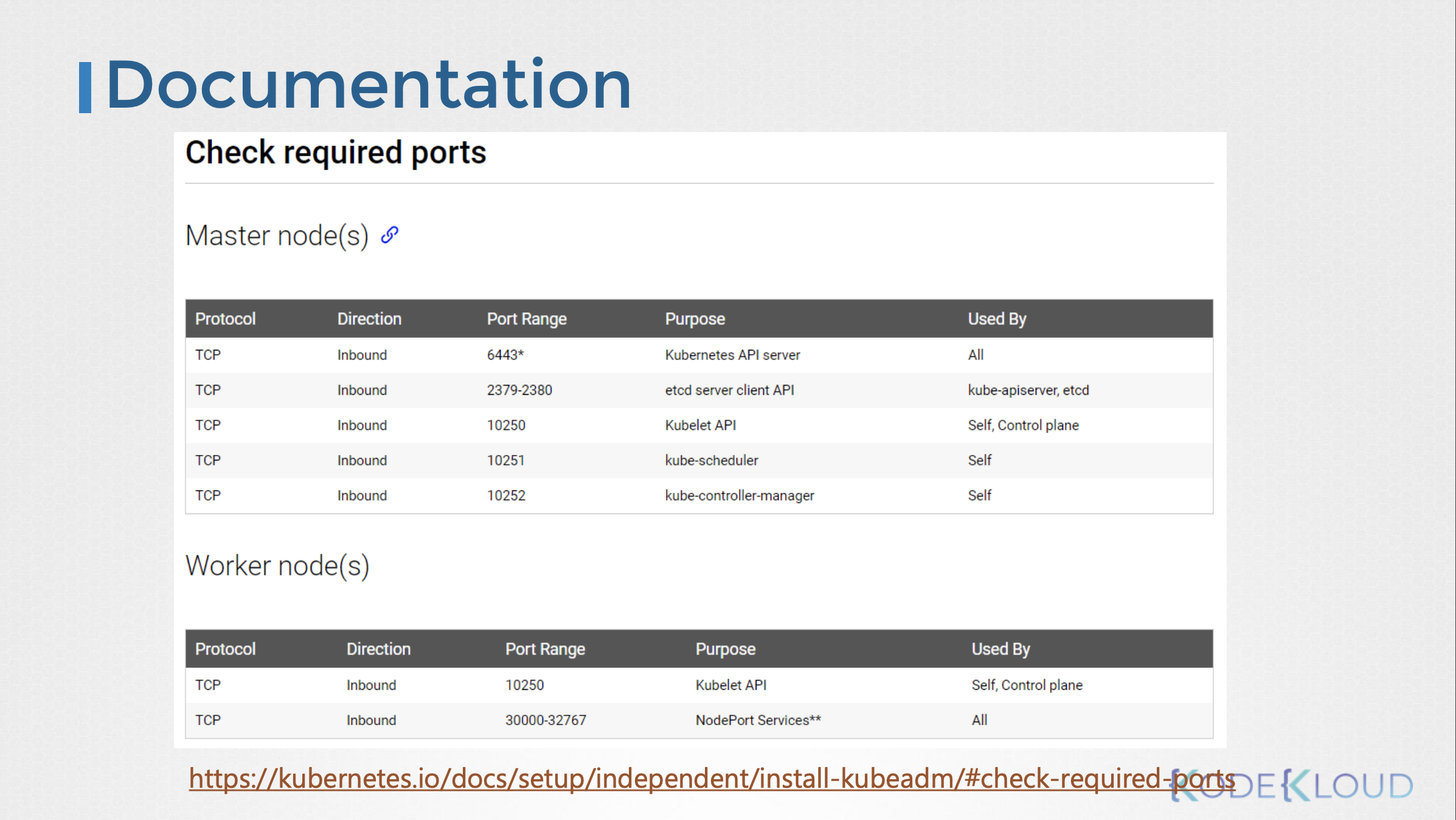Click Used By header in the master table
This screenshot has height=820, width=1456.
(997, 319)
